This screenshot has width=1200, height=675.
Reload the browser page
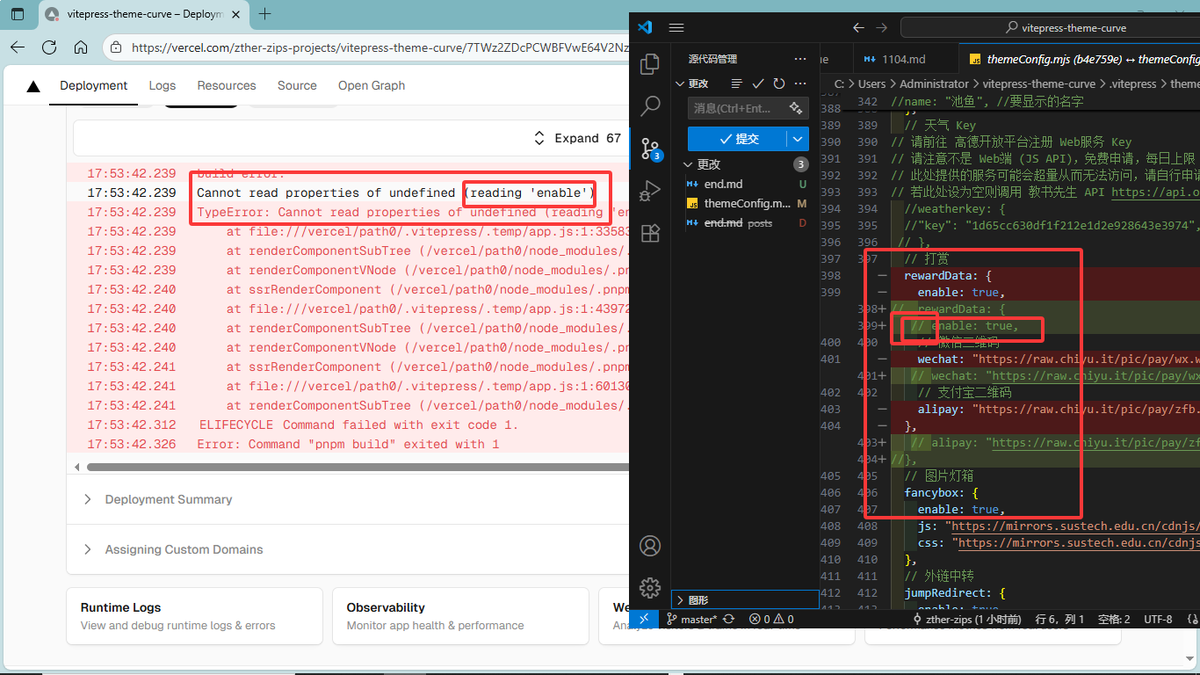point(49,47)
